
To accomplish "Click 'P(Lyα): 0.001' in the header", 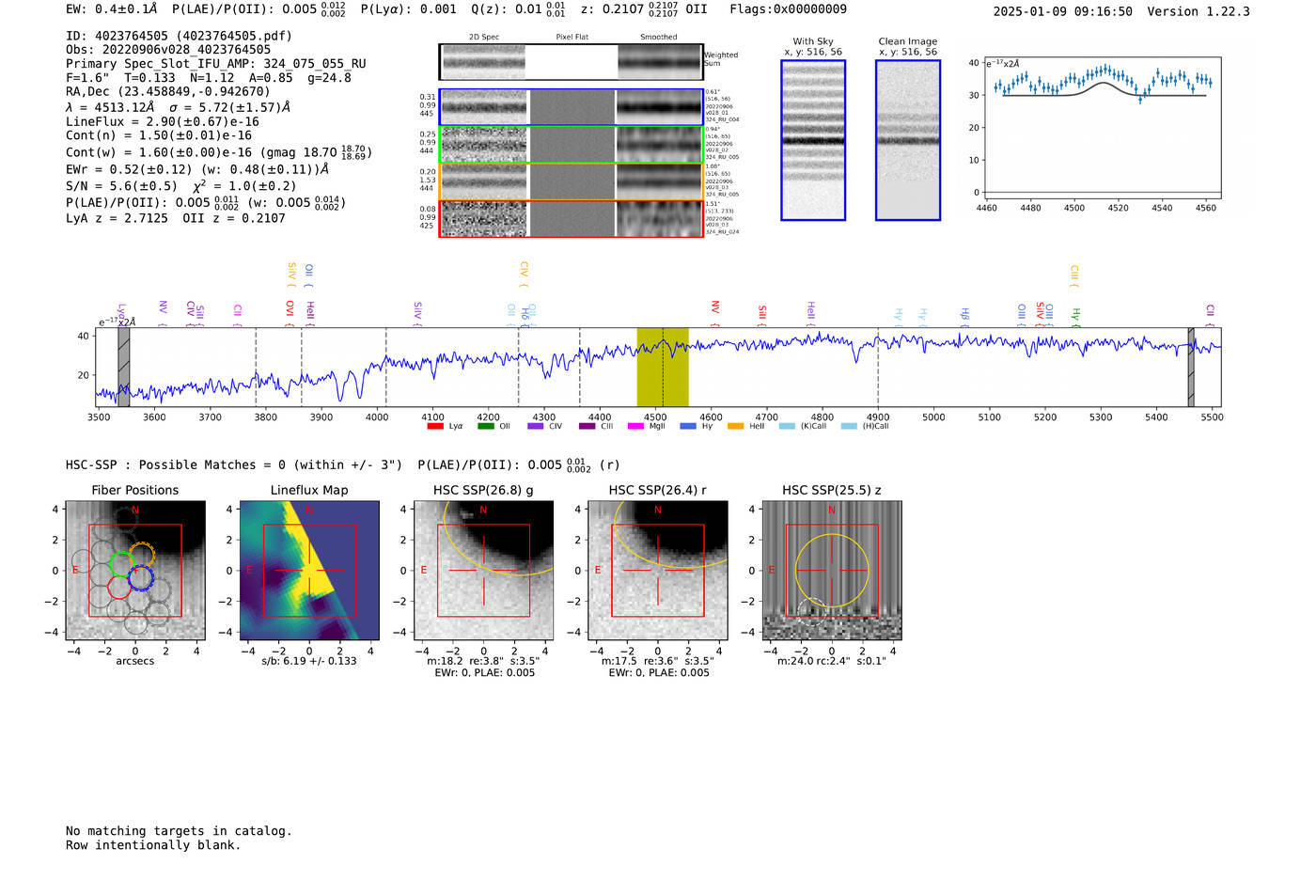I will 409,9.
